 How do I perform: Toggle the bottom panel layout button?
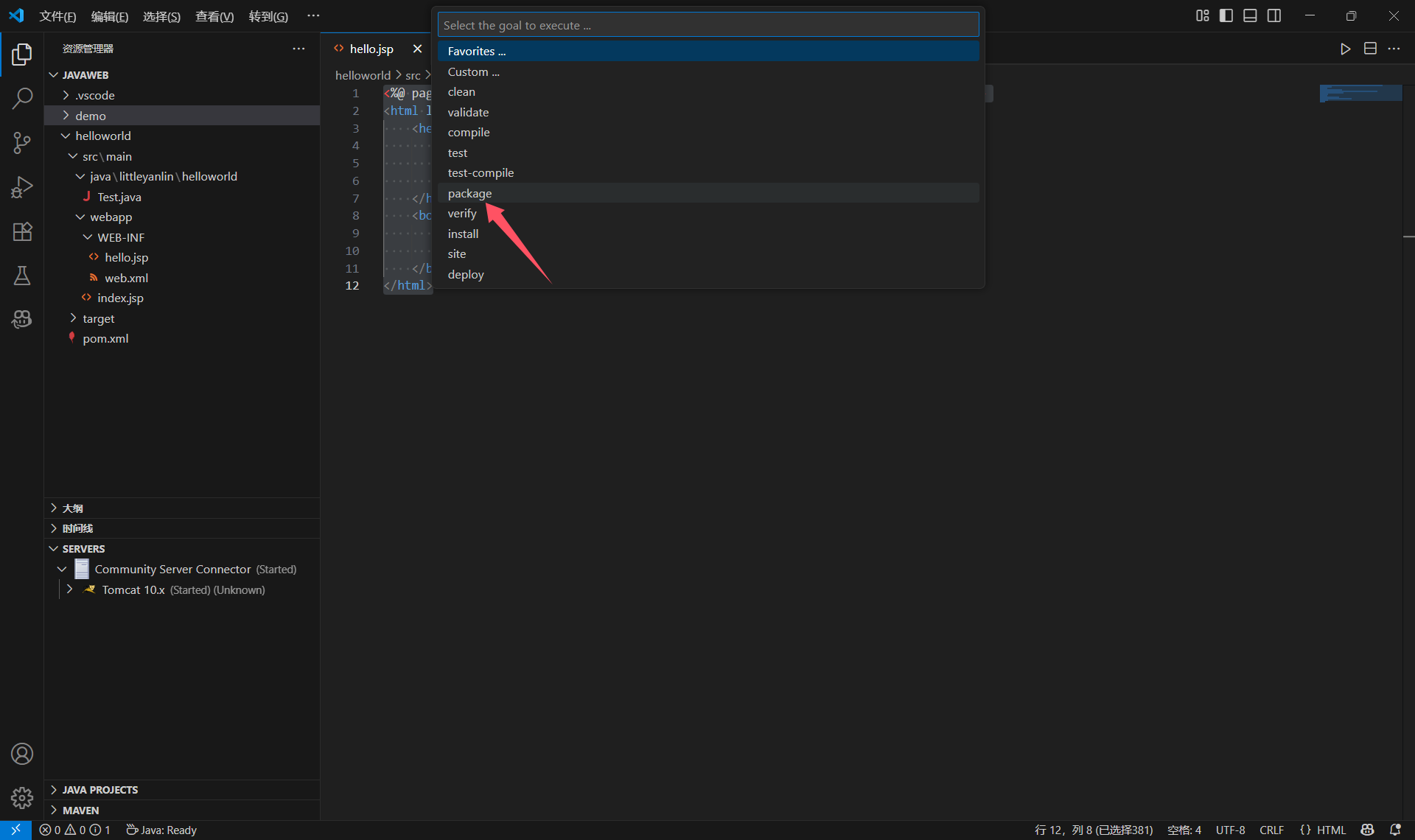tap(1250, 15)
